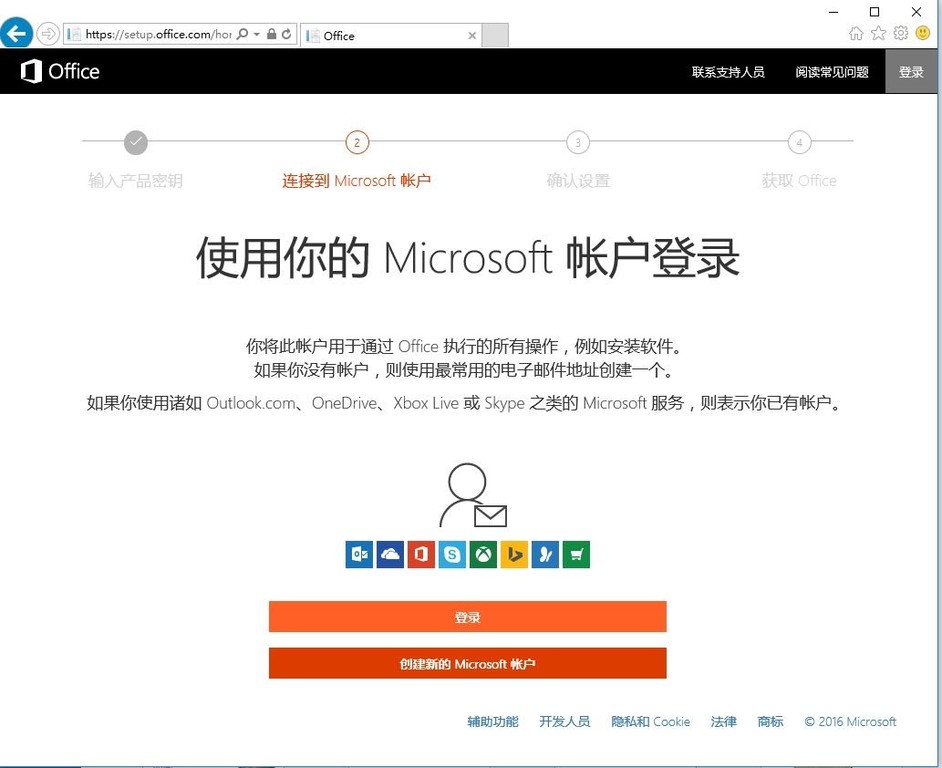Click the Outlook service tile icon
The height and width of the screenshot is (768, 942).
[359, 554]
